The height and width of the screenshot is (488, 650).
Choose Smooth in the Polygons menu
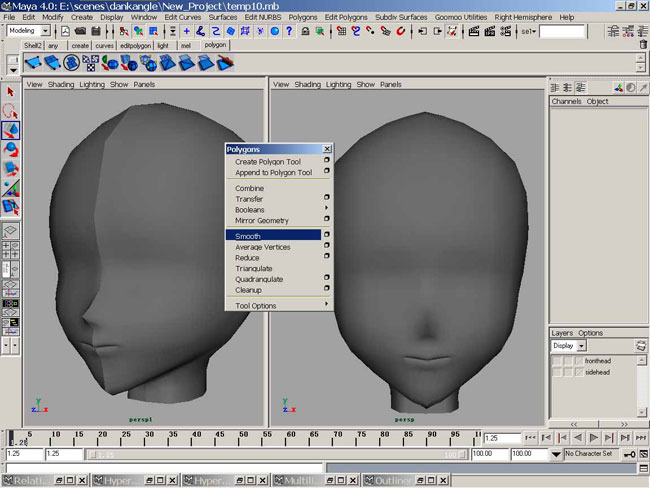coord(274,236)
